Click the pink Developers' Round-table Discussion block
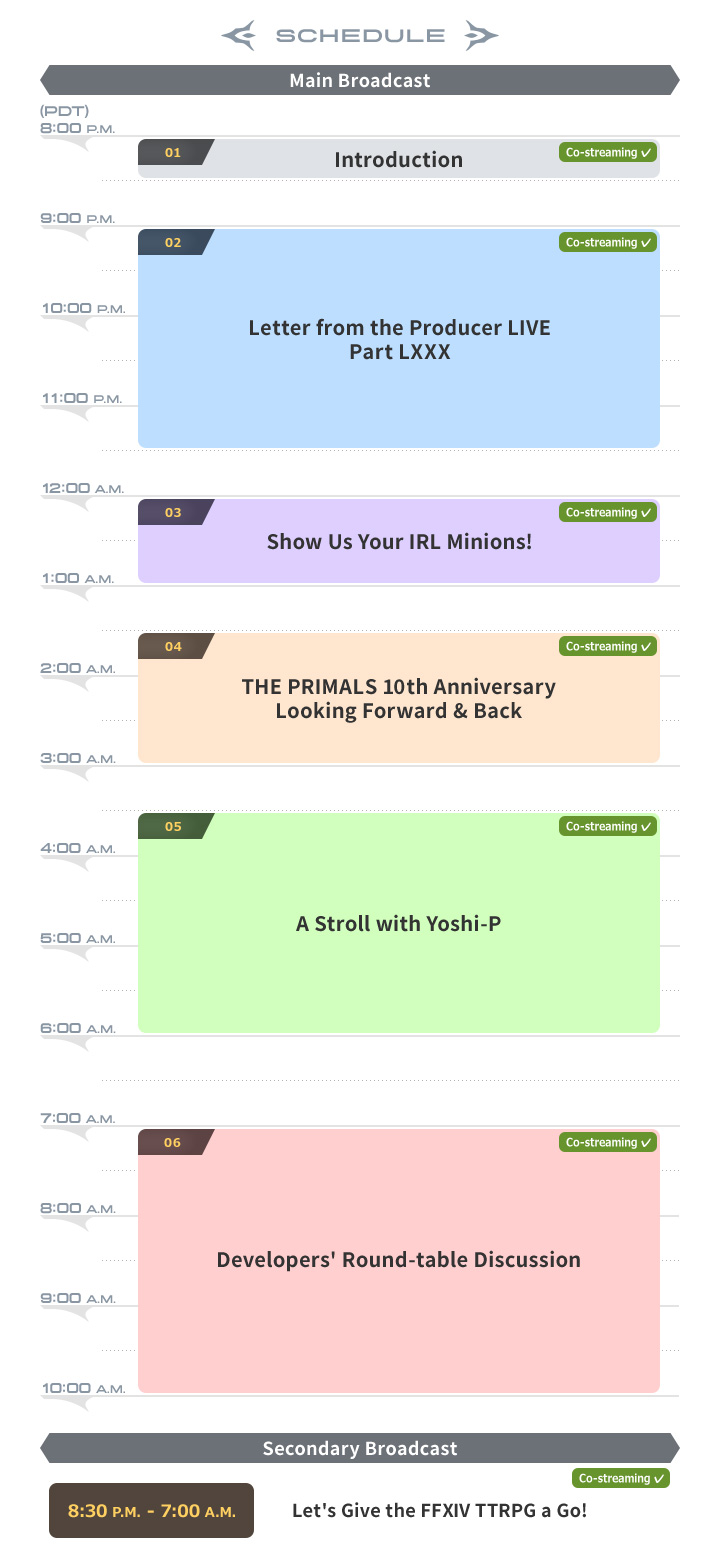 tap(399, 1260)
